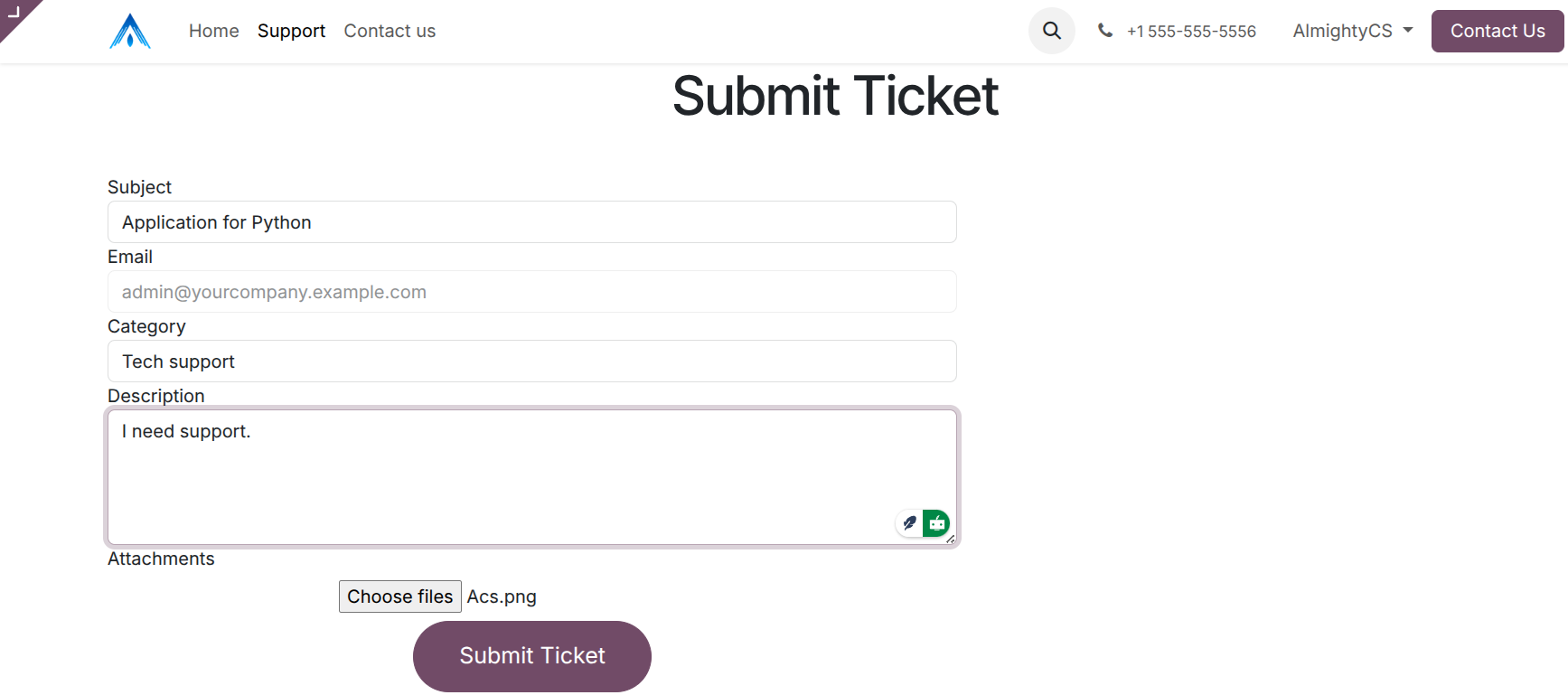Viewport: 1568px width, 695px height.
Task: Click the feather quill icon in Description
Action: coord(909,523)
